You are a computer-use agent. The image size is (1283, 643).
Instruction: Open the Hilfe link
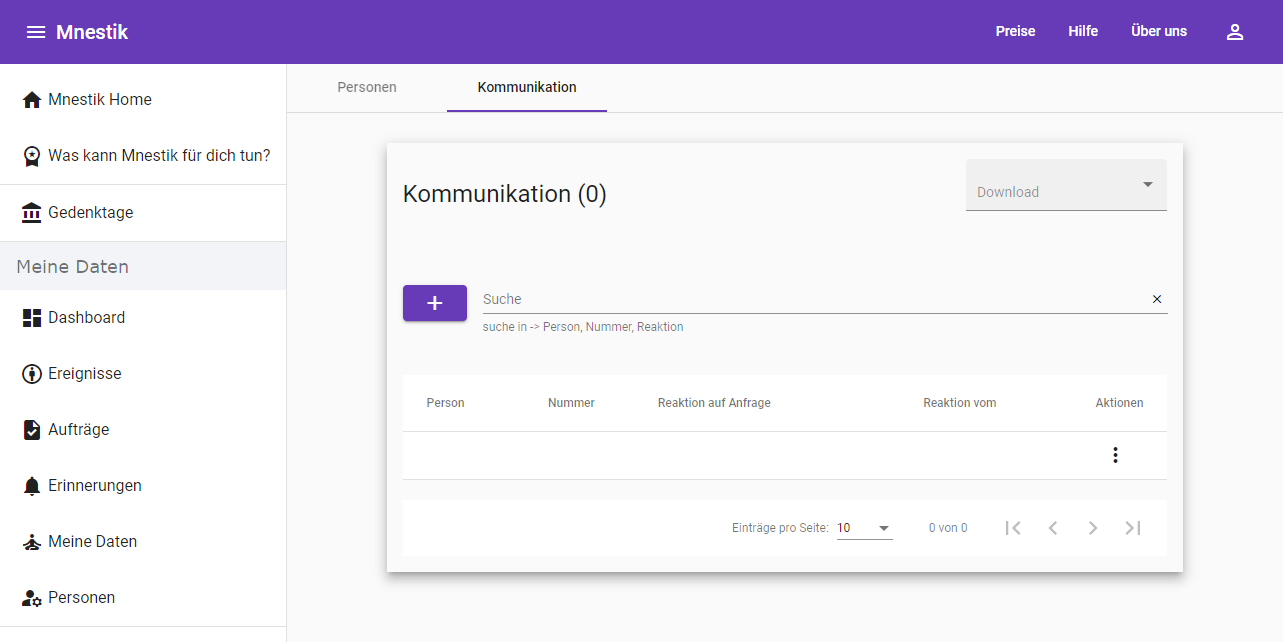pyautogui.click(x=1082, y=32)
